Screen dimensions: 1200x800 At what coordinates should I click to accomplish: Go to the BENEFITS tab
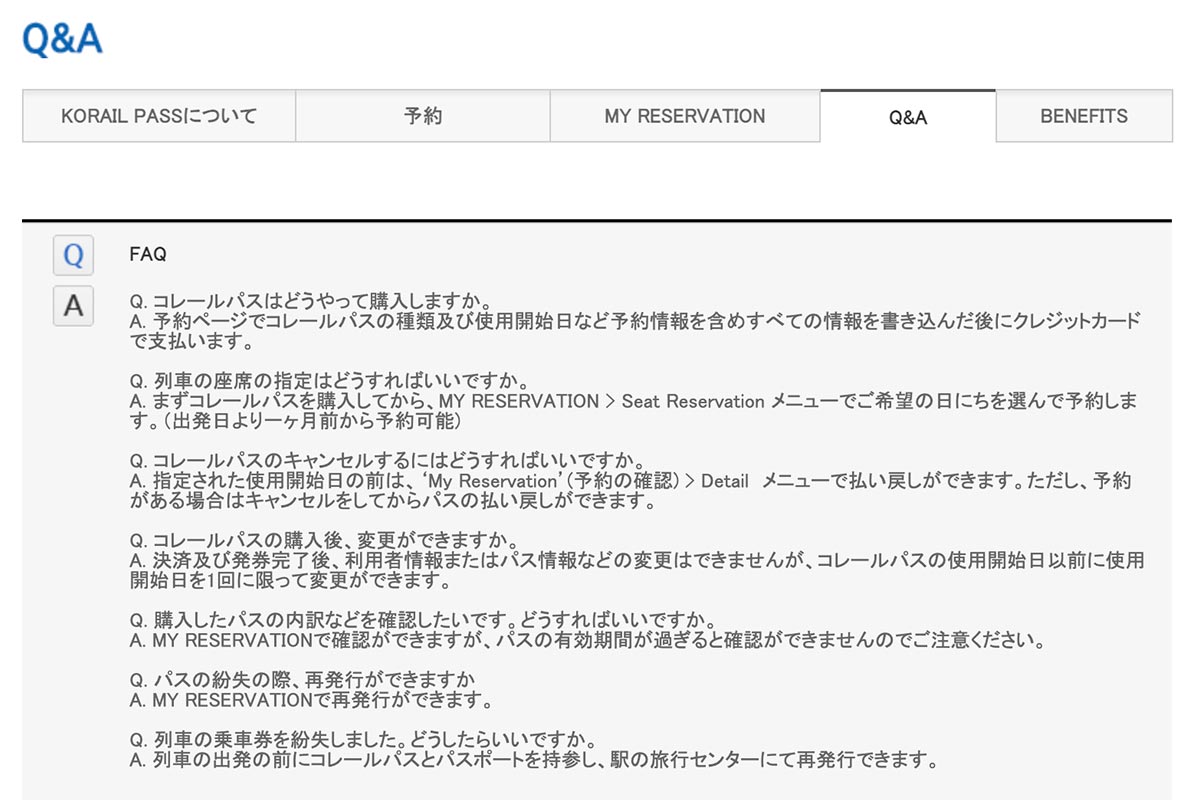(x=1084, y=116)
